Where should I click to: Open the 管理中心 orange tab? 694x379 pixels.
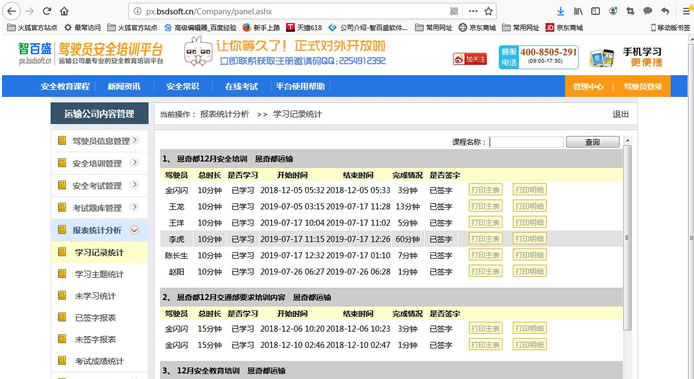coord(588,86)
